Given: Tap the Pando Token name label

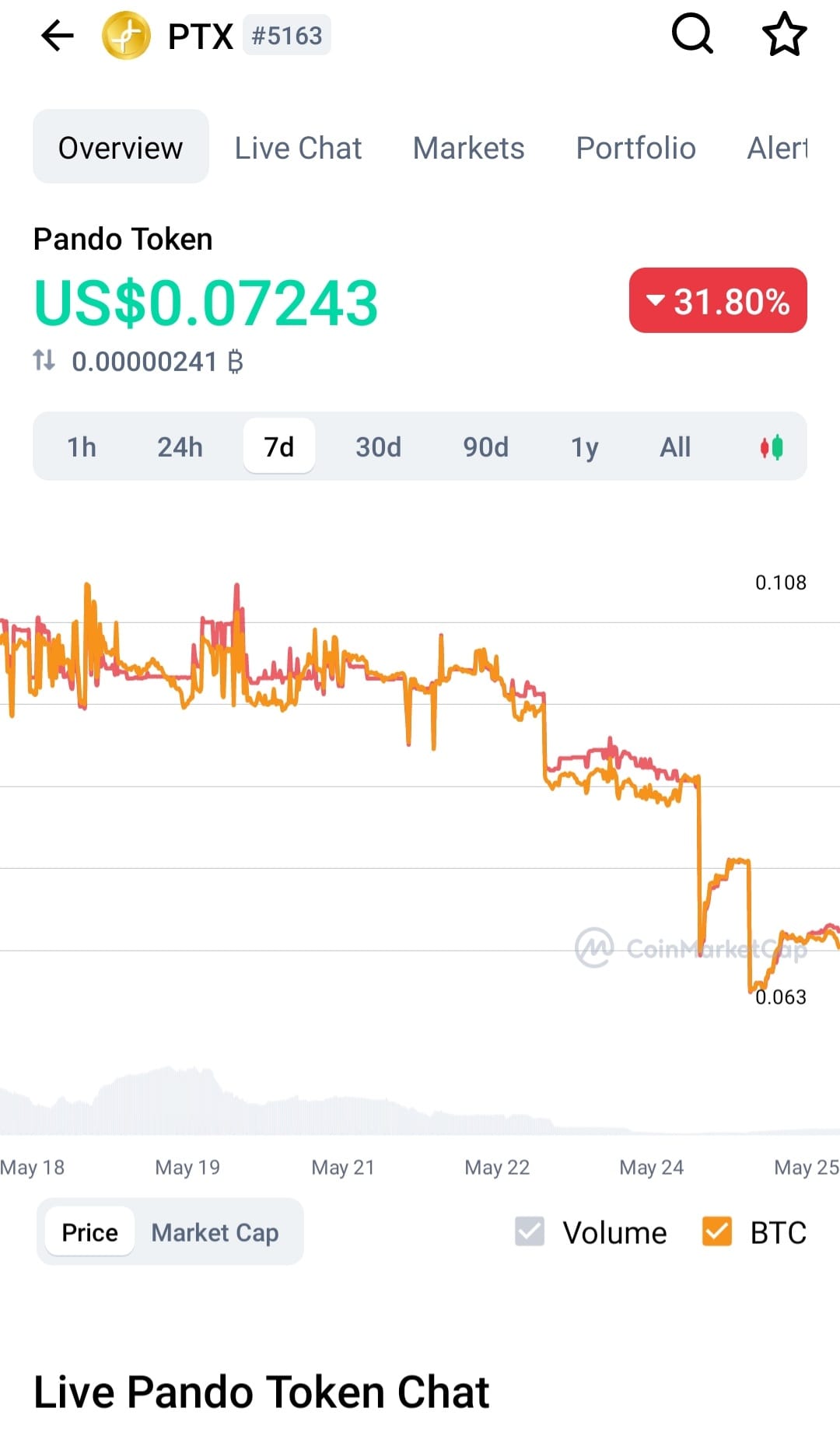Looking at the screenshot, I should (123, 239).
